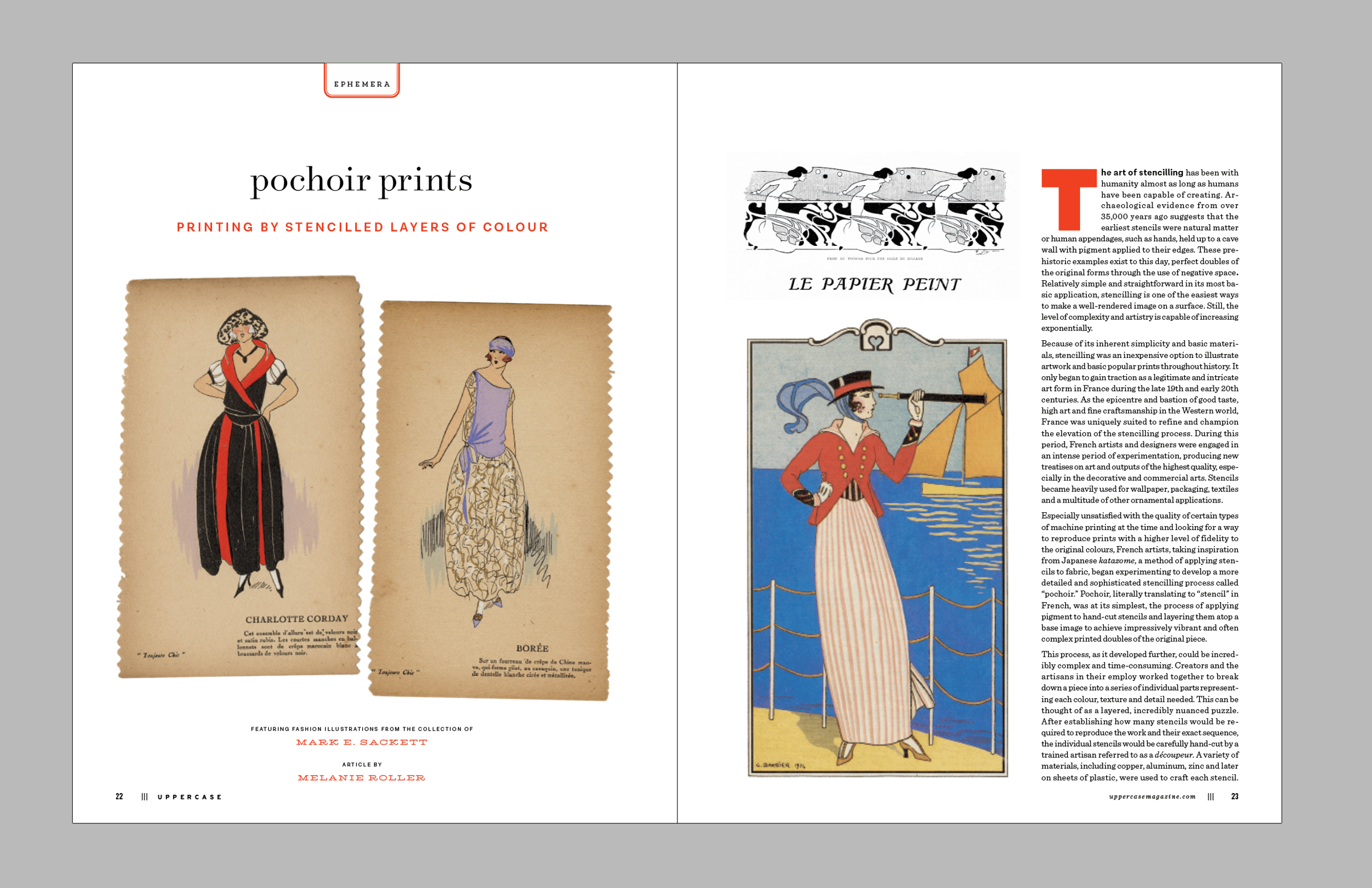Click the 'pochoir prints' headline
Screen dimensions: 1372x888
361,181
